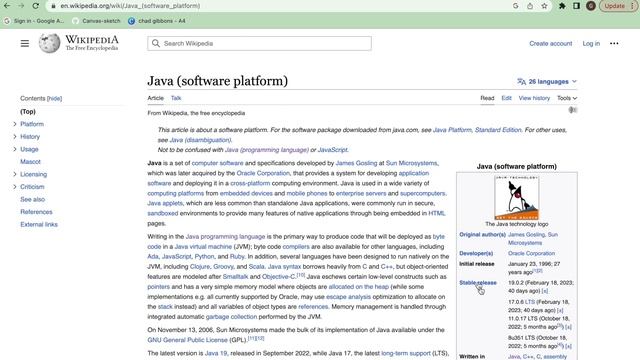640x360 pixels.
Task: Open the Tools dropdown menu
Action: click(x=567, y=98)
